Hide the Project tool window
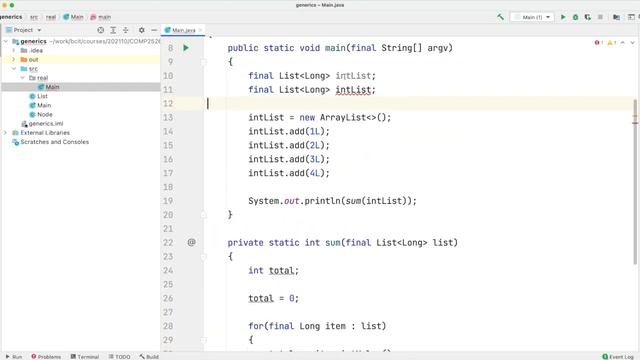The height and width of the screenshot is (360, 640). (x=154, y=30)
